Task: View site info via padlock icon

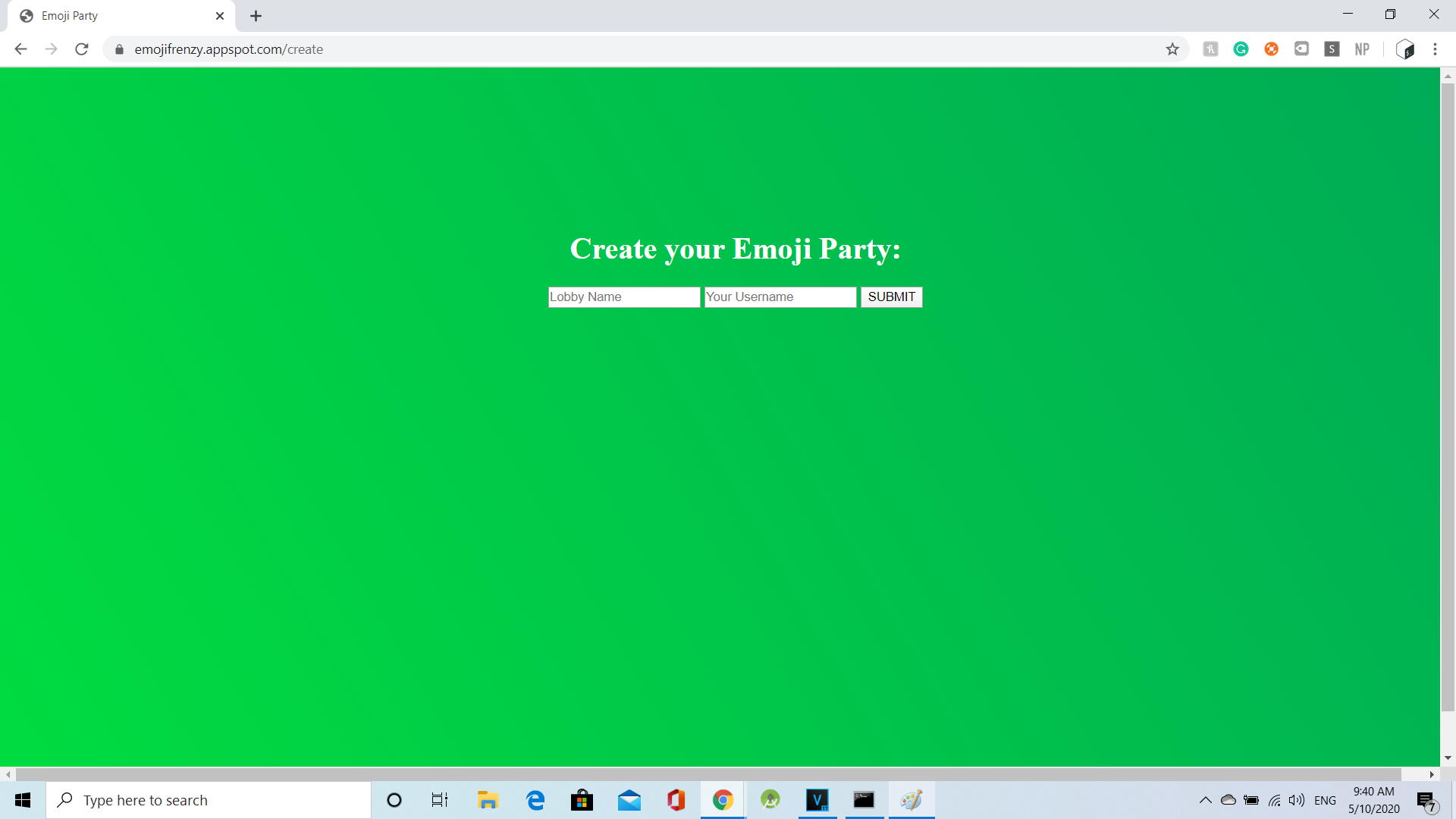Action: [119, 49]
